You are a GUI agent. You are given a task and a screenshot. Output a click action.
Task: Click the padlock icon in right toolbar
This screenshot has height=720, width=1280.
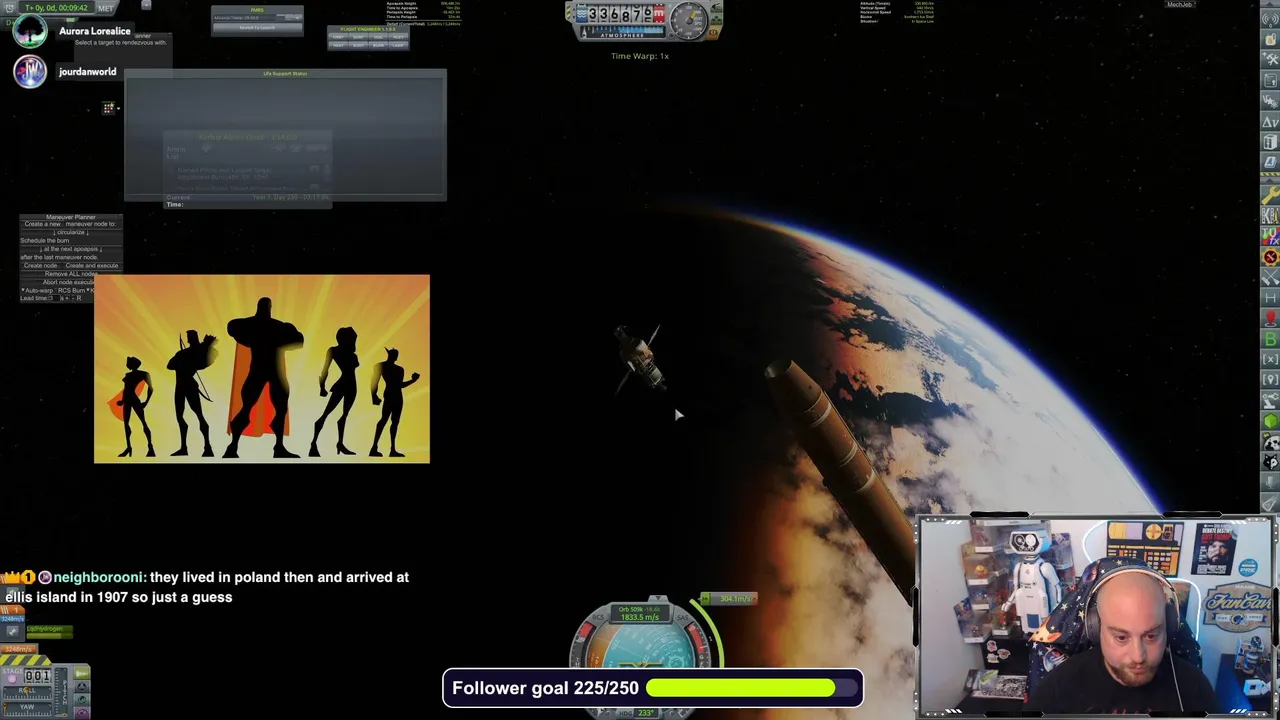point(1271,40)
